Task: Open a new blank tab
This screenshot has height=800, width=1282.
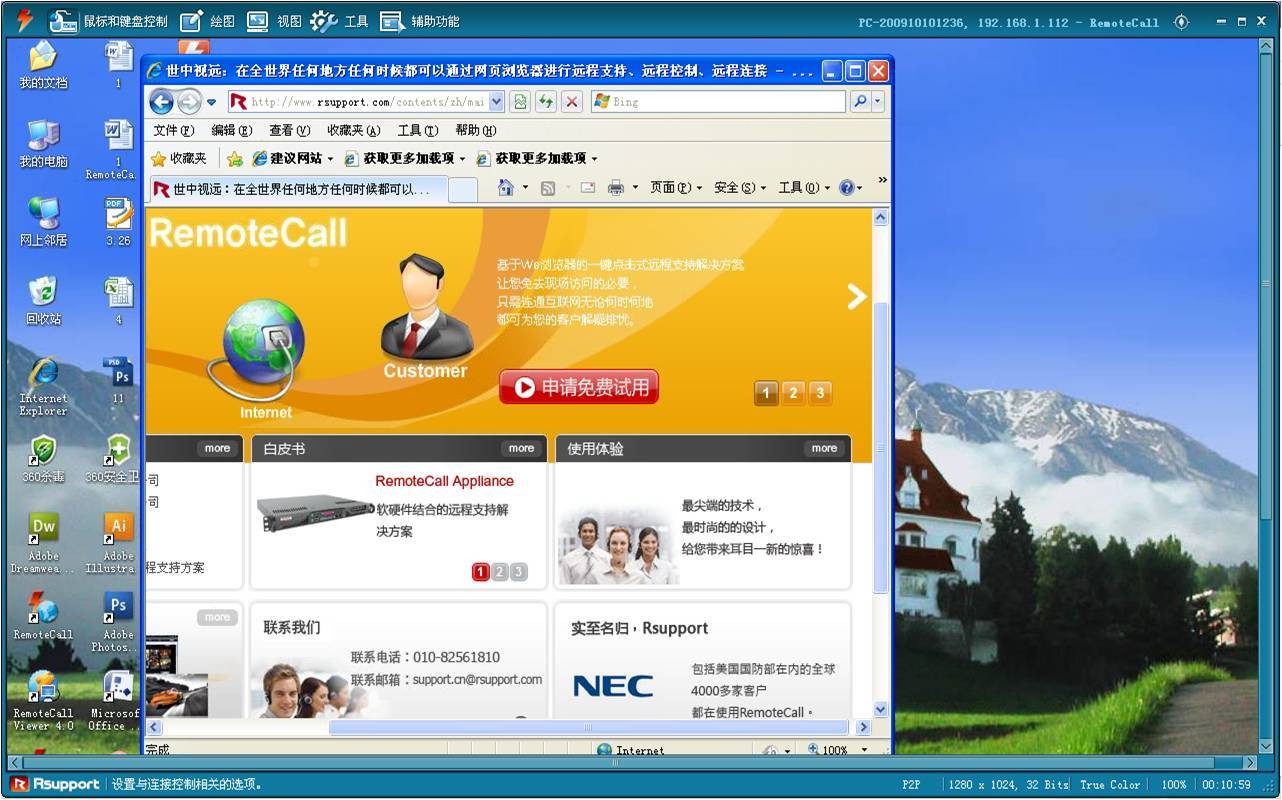Action: [463, 189]
